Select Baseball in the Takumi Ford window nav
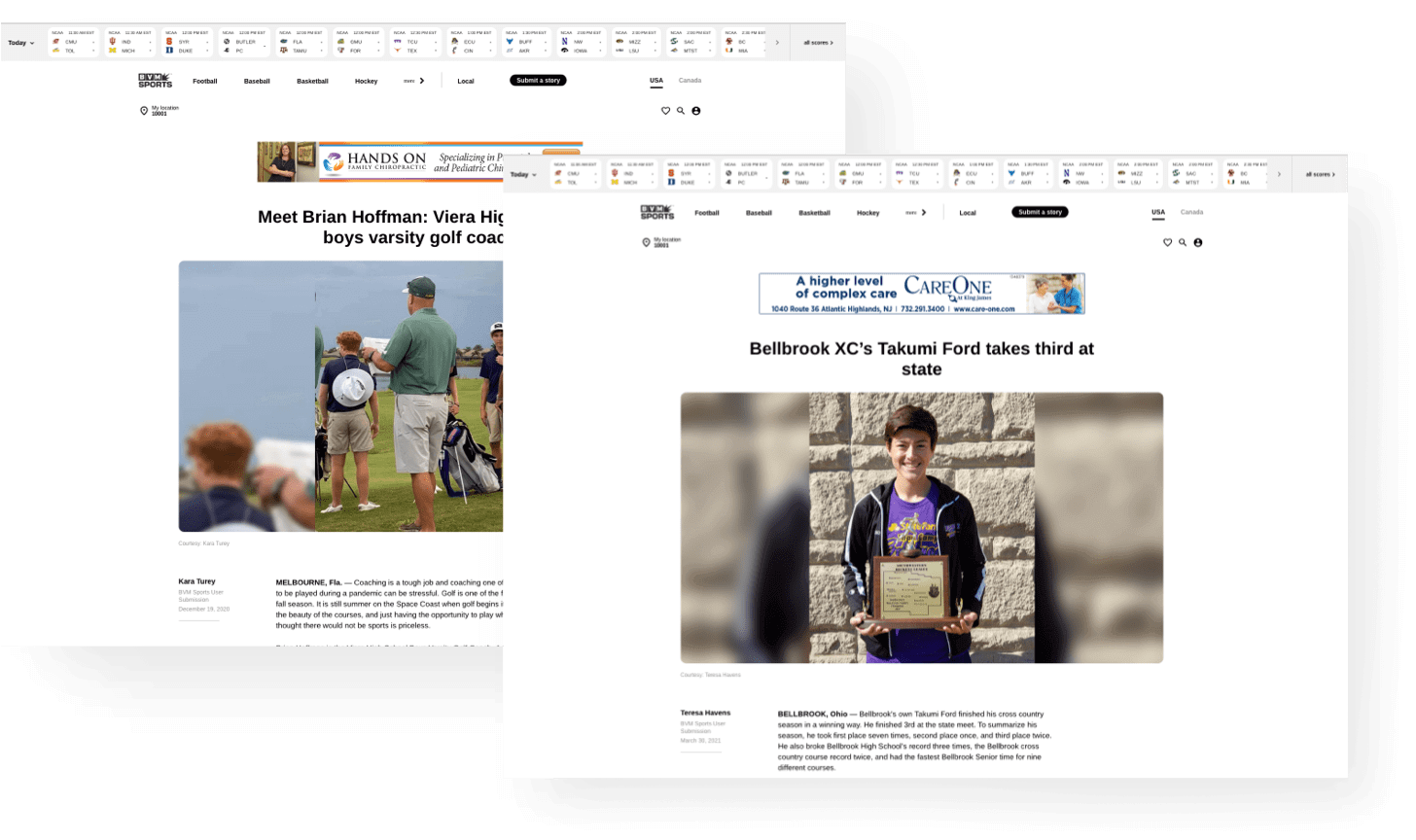The image size is (1416, 840). [759, 213]
